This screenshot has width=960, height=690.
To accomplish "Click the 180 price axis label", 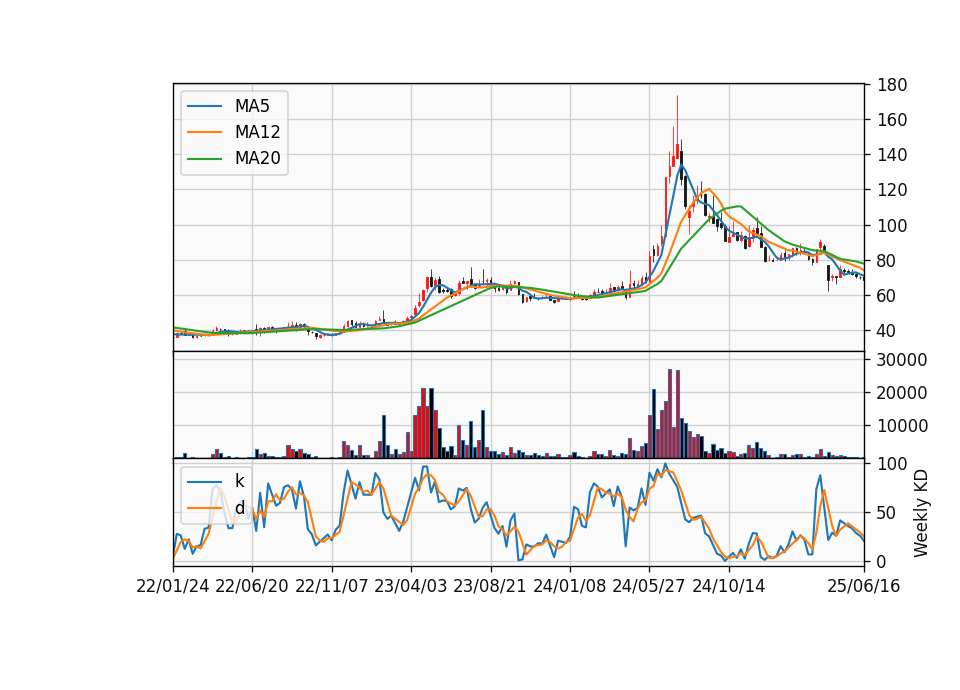I will tap(892, 85).
